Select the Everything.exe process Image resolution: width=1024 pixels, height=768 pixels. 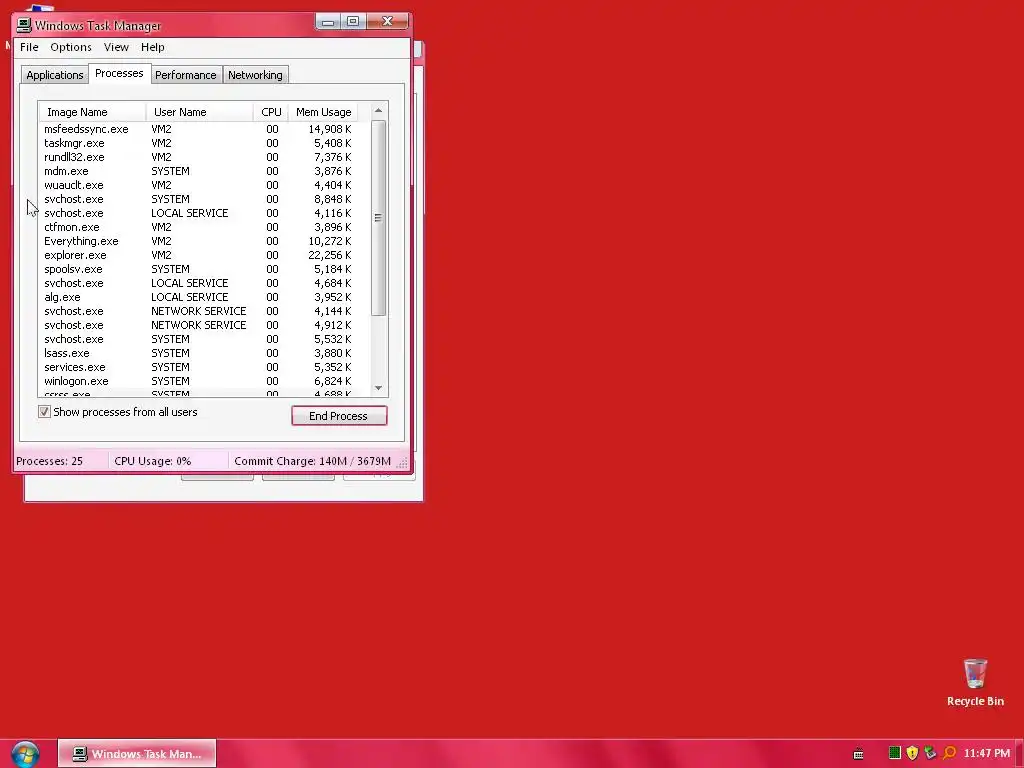(198, 241)
